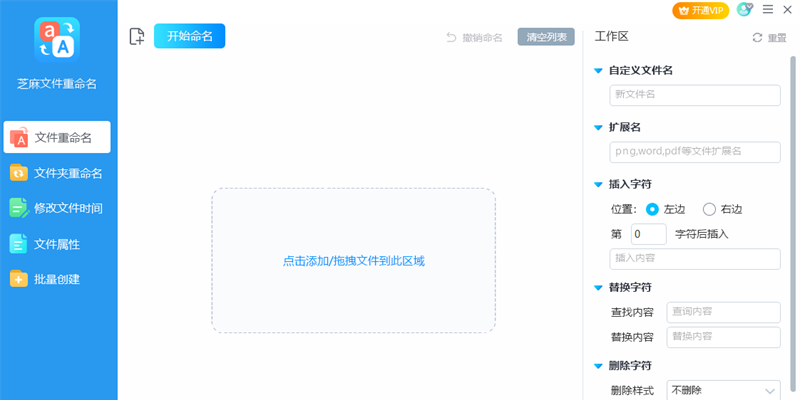The height and width of the screenshot is (400, 800).
Task: Click the 重置 refresh icon in 工作区
Action: (x=757, y=38)
